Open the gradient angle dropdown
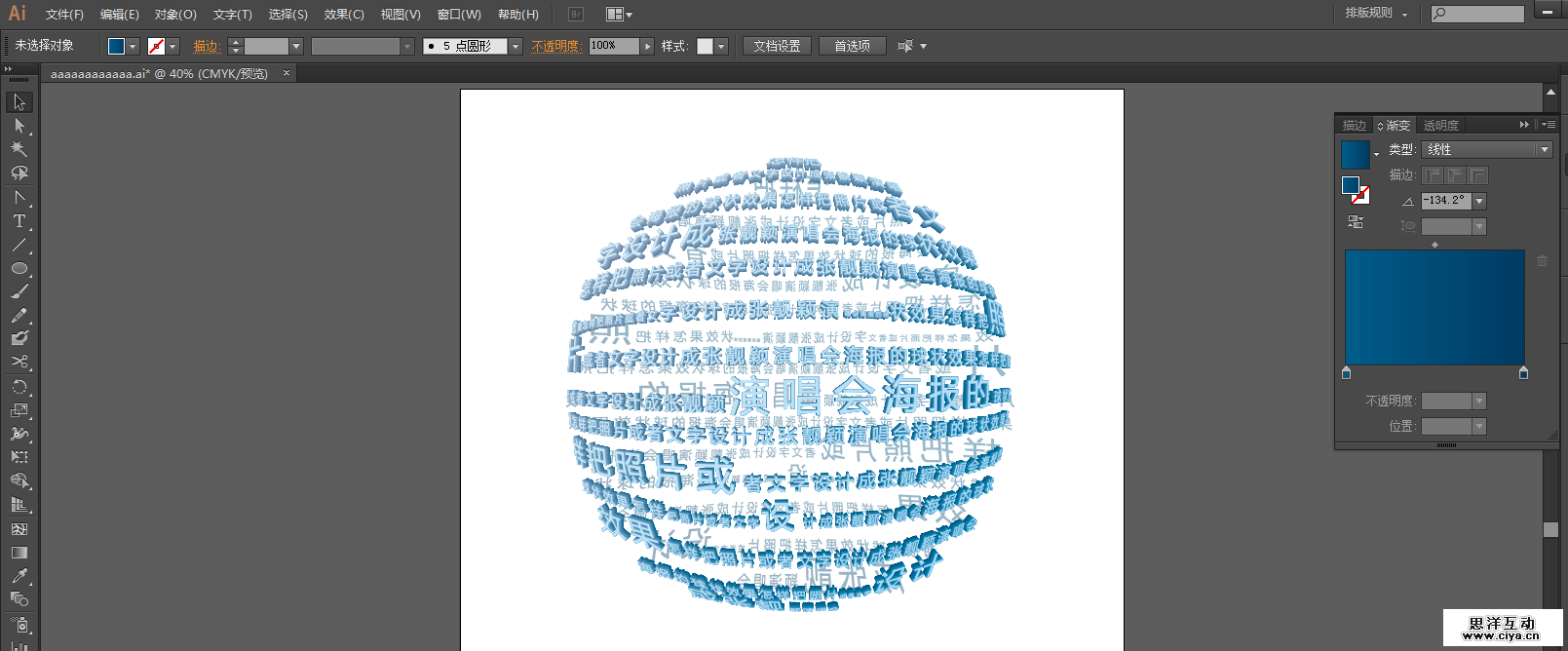1568x651 pixels. point(1479,201)
